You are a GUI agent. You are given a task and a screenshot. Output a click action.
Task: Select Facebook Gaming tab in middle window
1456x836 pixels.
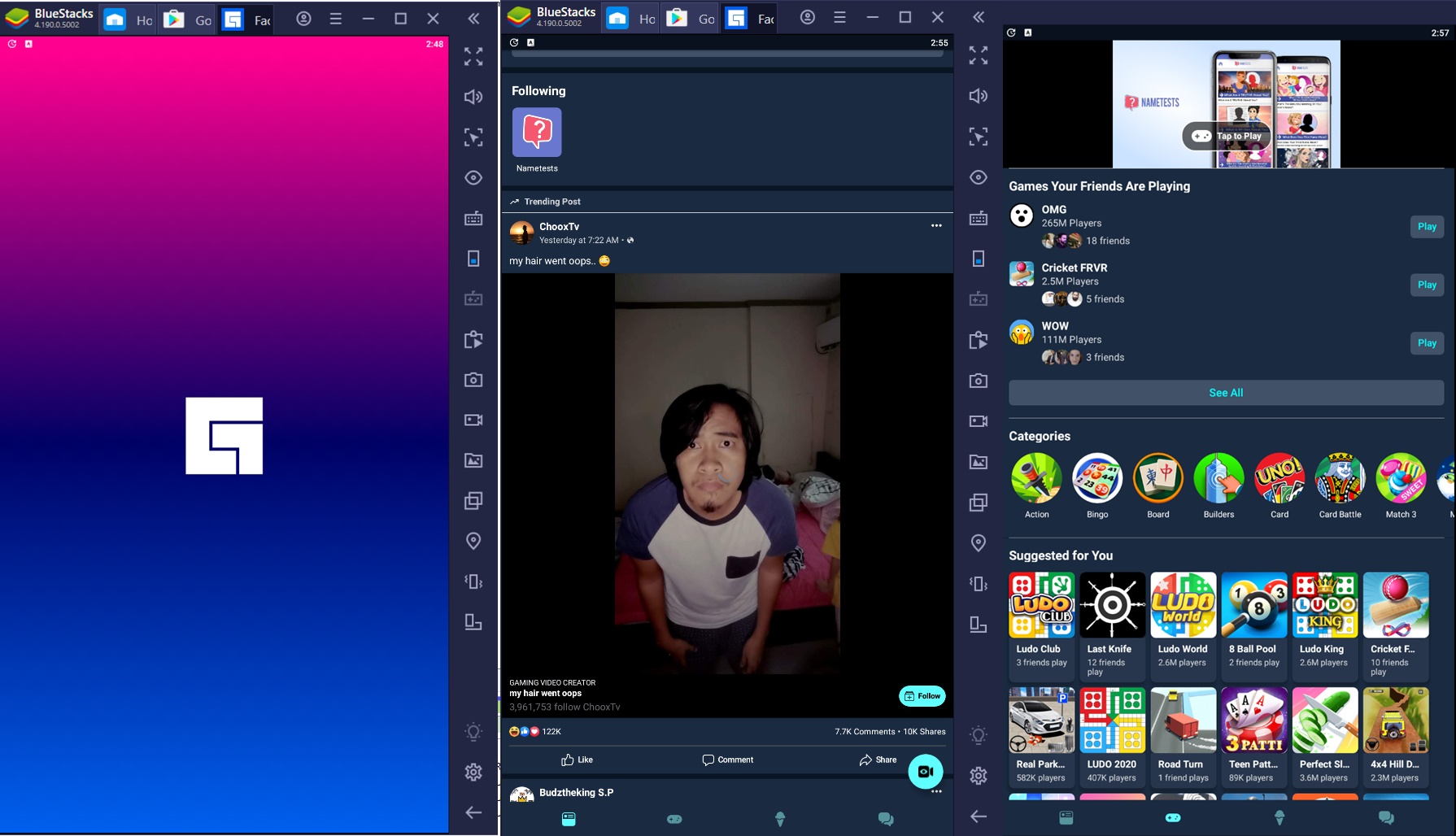tap(749, 19)
